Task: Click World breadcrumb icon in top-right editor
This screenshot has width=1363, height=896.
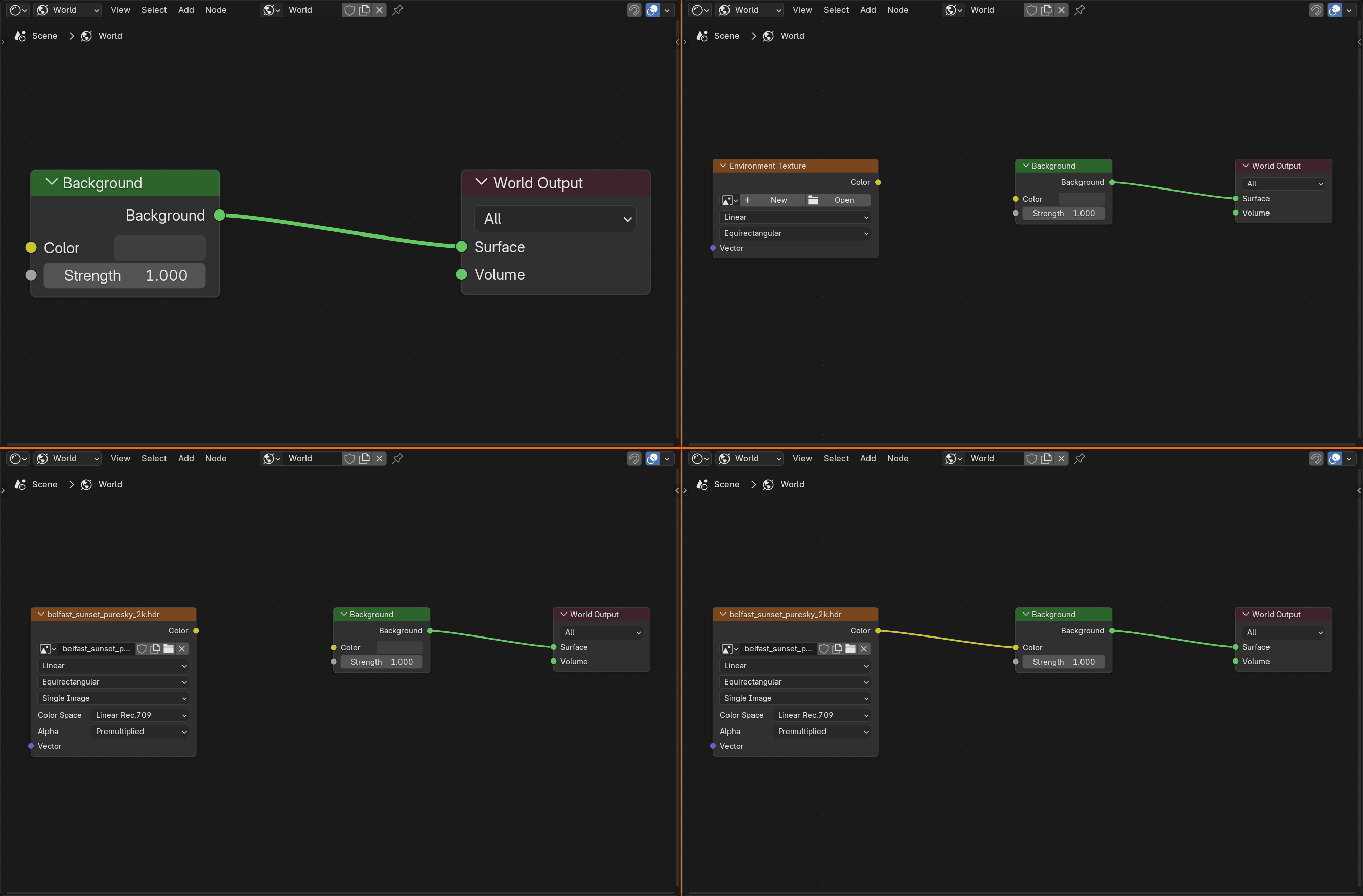Action: [768, 35]
